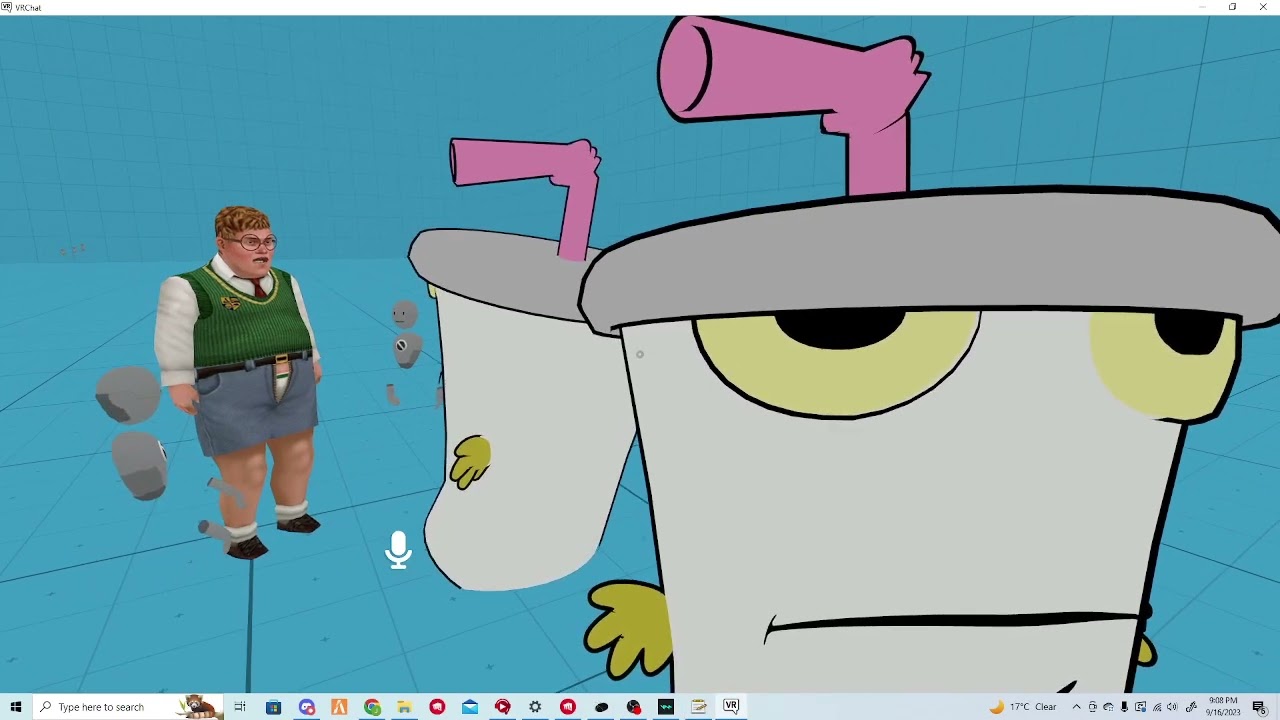Open Meet Now in the system tray
1280x720 pixels.
click(x=1092, y=707)
